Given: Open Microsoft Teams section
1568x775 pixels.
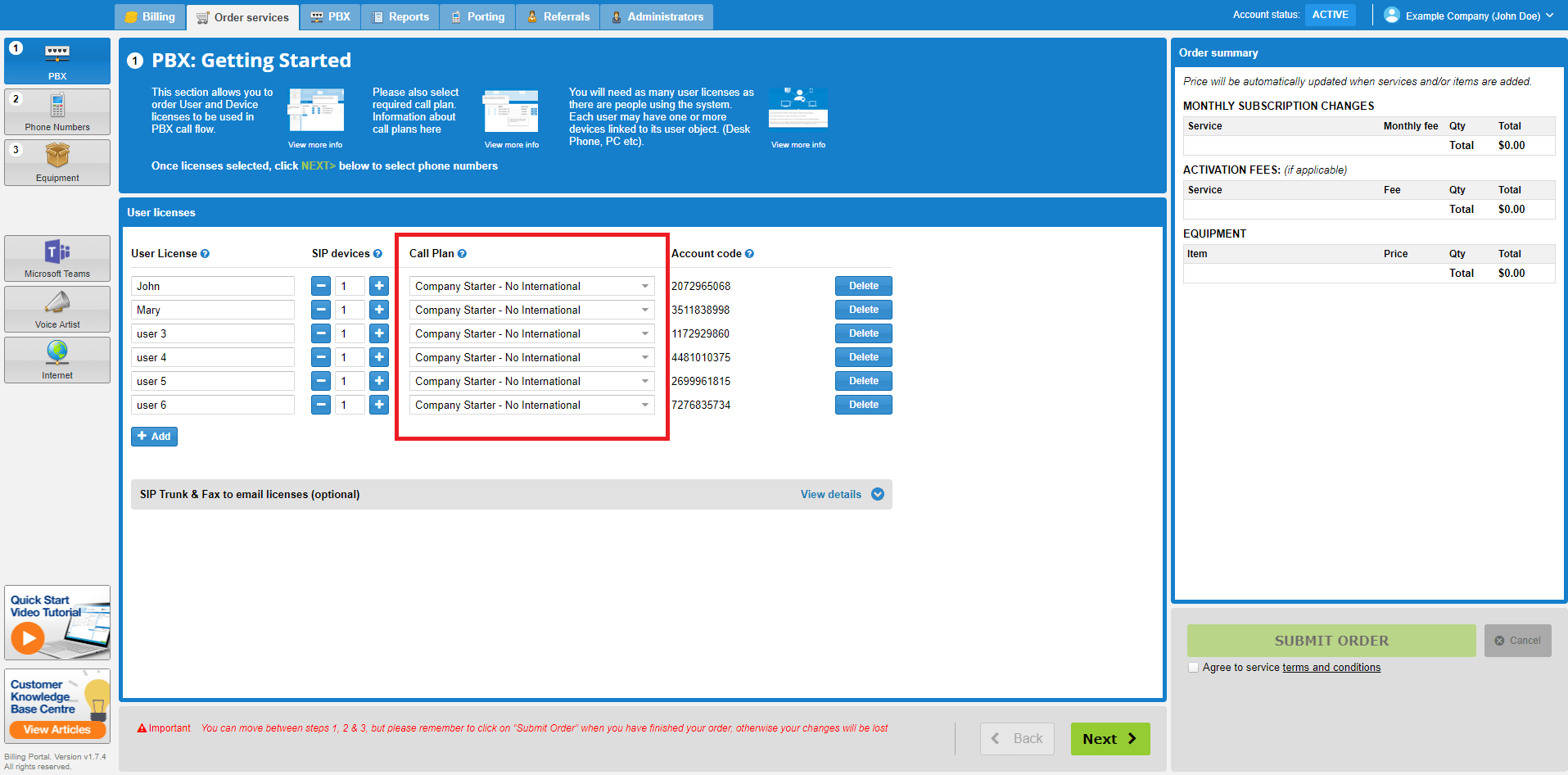Looking at the screenshot, I should 57,258.
